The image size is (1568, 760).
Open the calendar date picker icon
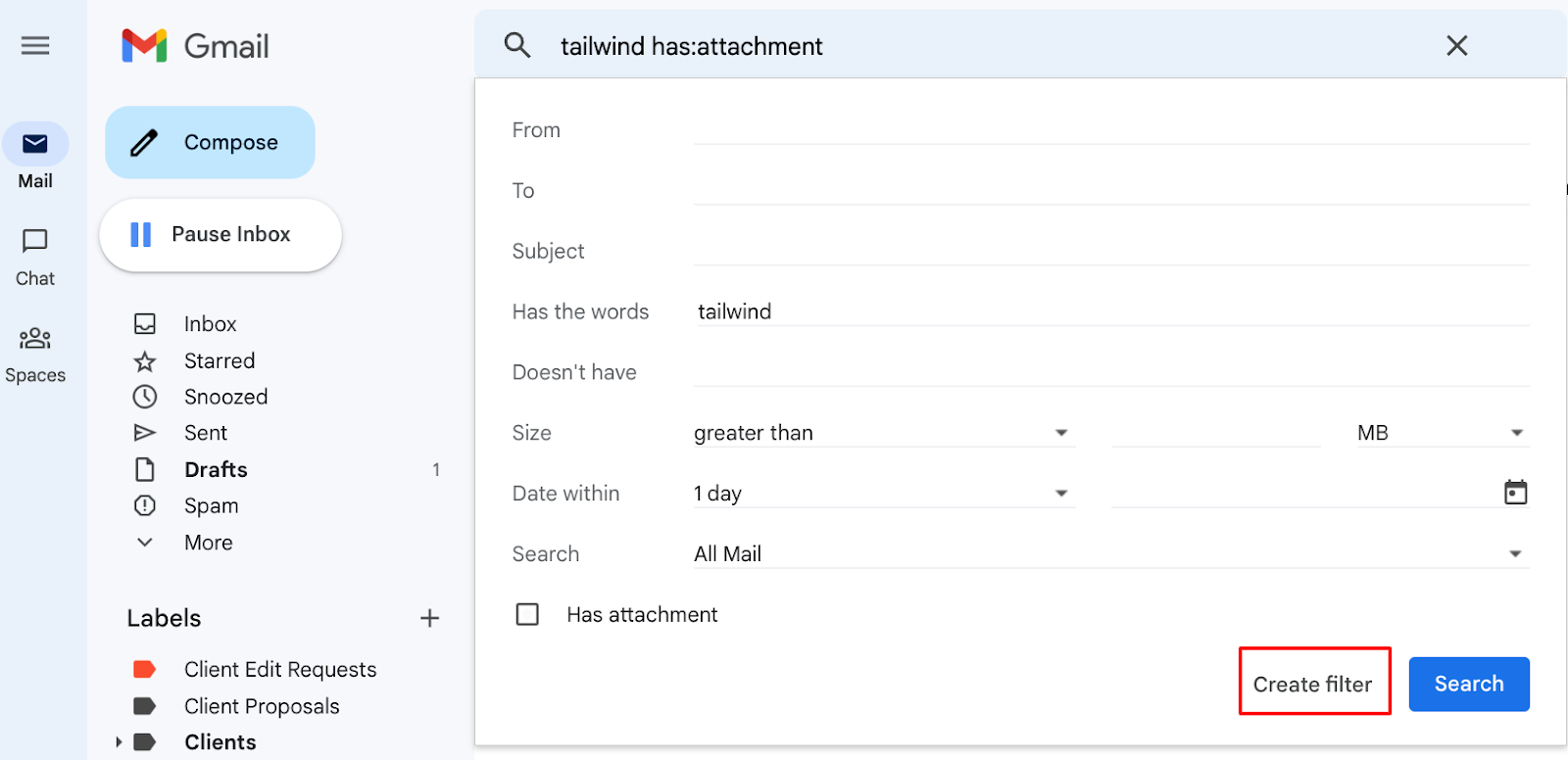[x=1515, y=493]
